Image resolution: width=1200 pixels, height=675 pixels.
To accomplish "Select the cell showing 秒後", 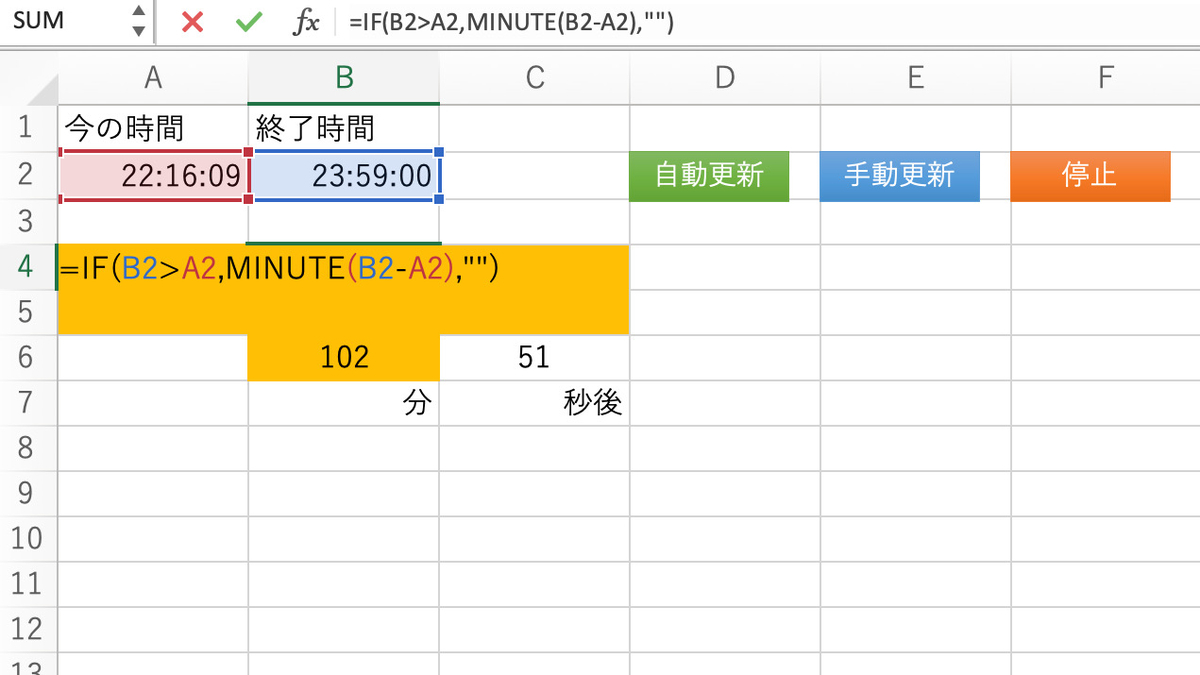I will tap(534, 401).
